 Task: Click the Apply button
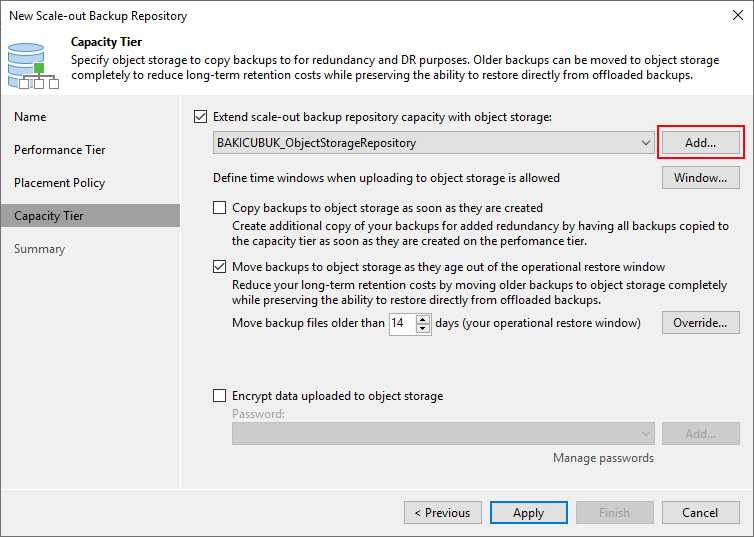(528, 512)
